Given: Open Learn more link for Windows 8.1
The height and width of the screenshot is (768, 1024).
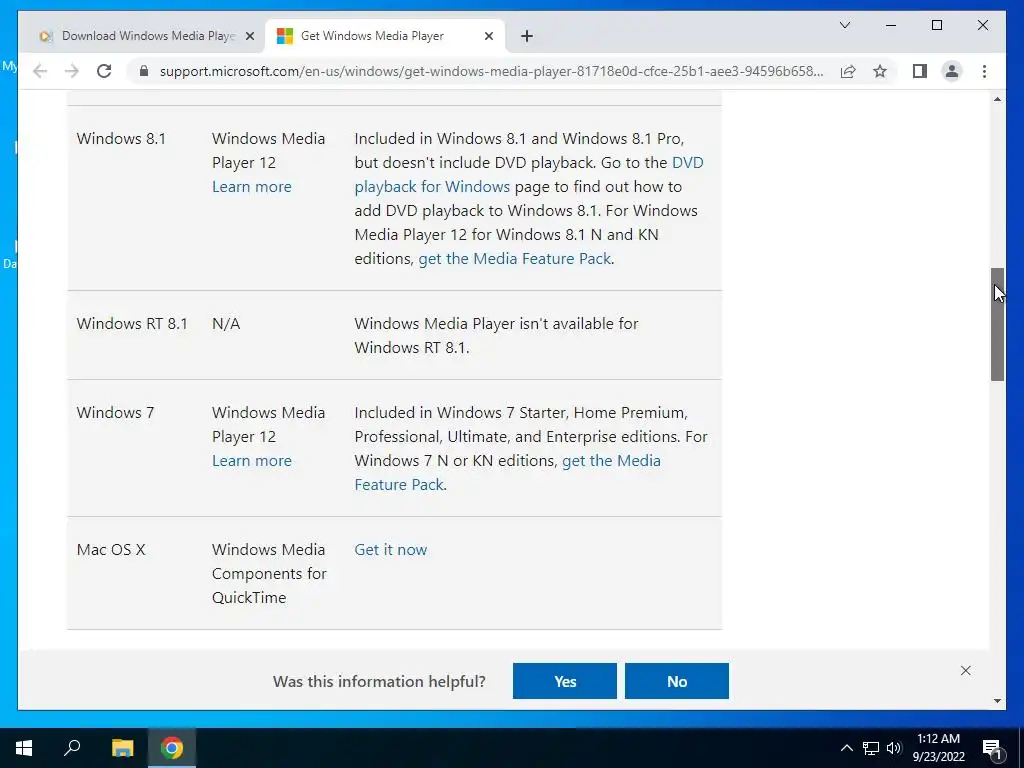Looking at the screenshot, I should click(x=251, y=187).
